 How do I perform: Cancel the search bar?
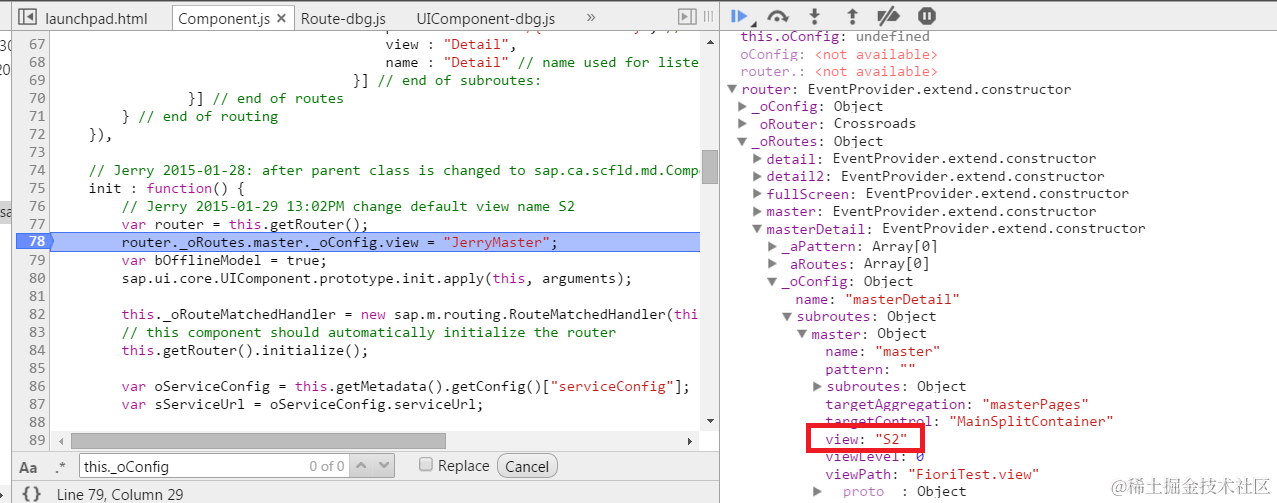(527, 466)
